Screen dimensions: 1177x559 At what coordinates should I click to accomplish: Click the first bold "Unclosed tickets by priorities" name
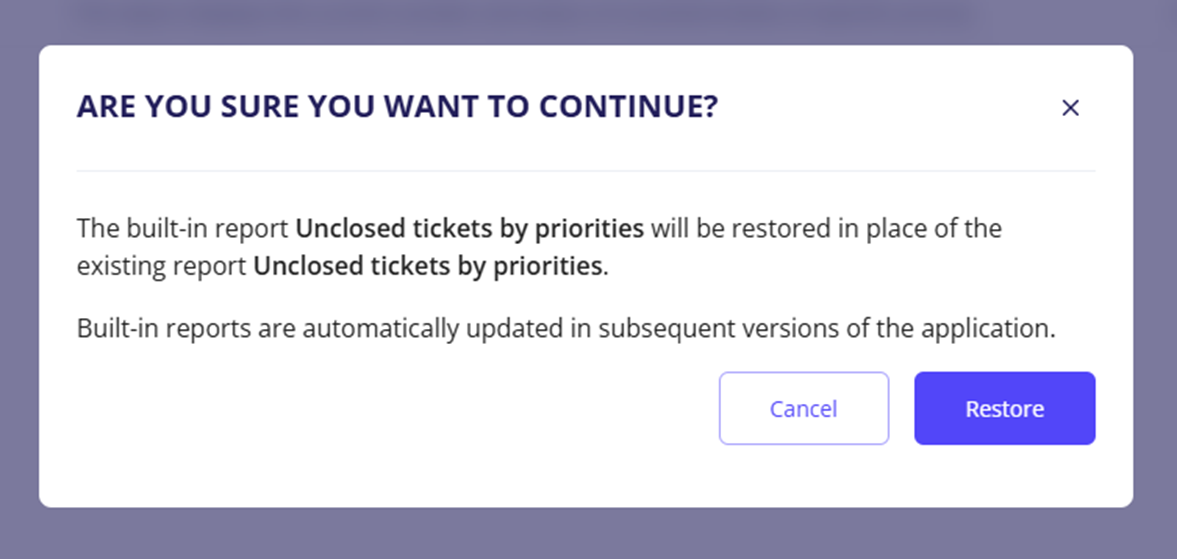469,229
